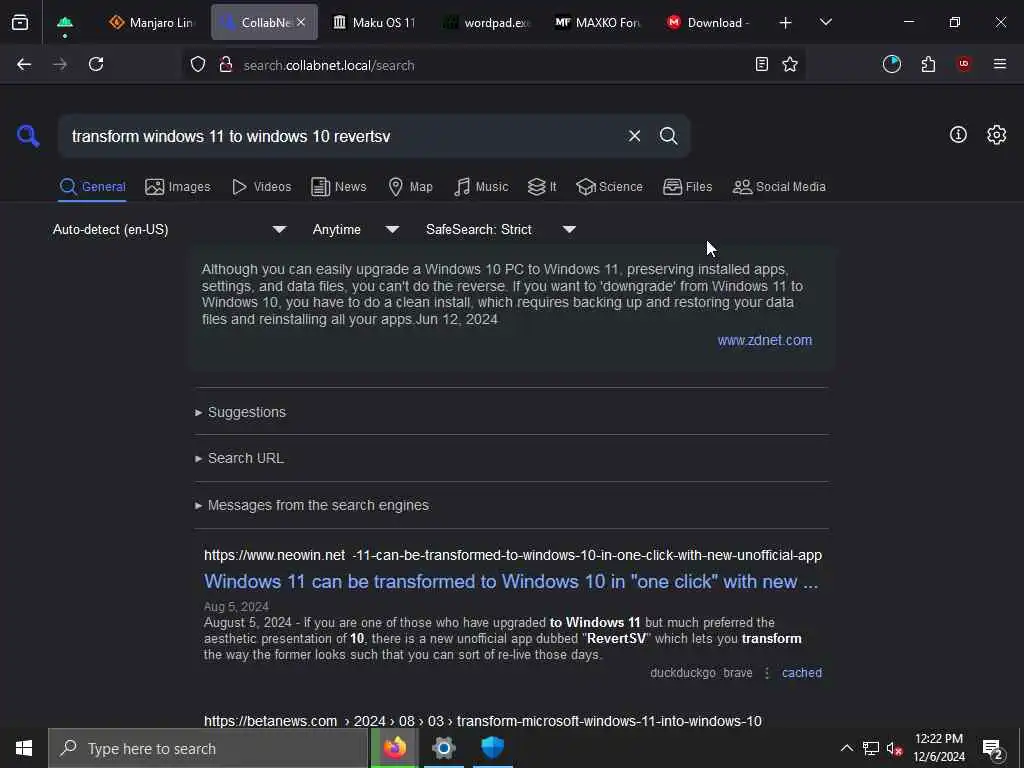Screen dimensions: 1024x768
Task: Open notification center
Action: pos(994,749)
